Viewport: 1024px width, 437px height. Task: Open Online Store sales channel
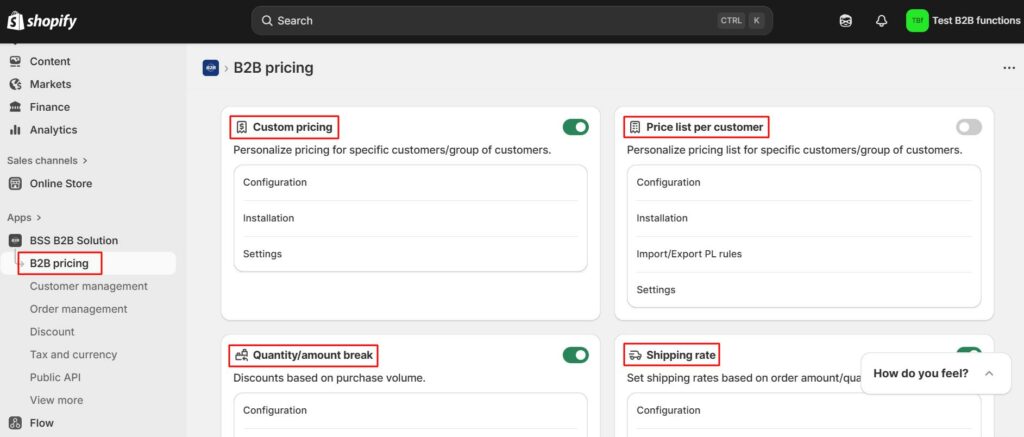click(x=61, y=184)
